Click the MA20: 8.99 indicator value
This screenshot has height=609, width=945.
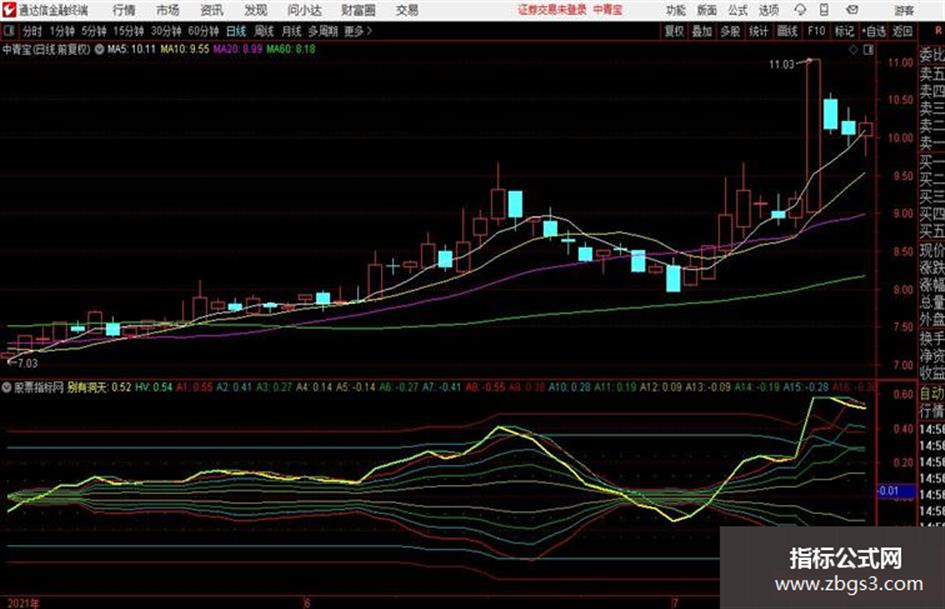tap(237, 49)
